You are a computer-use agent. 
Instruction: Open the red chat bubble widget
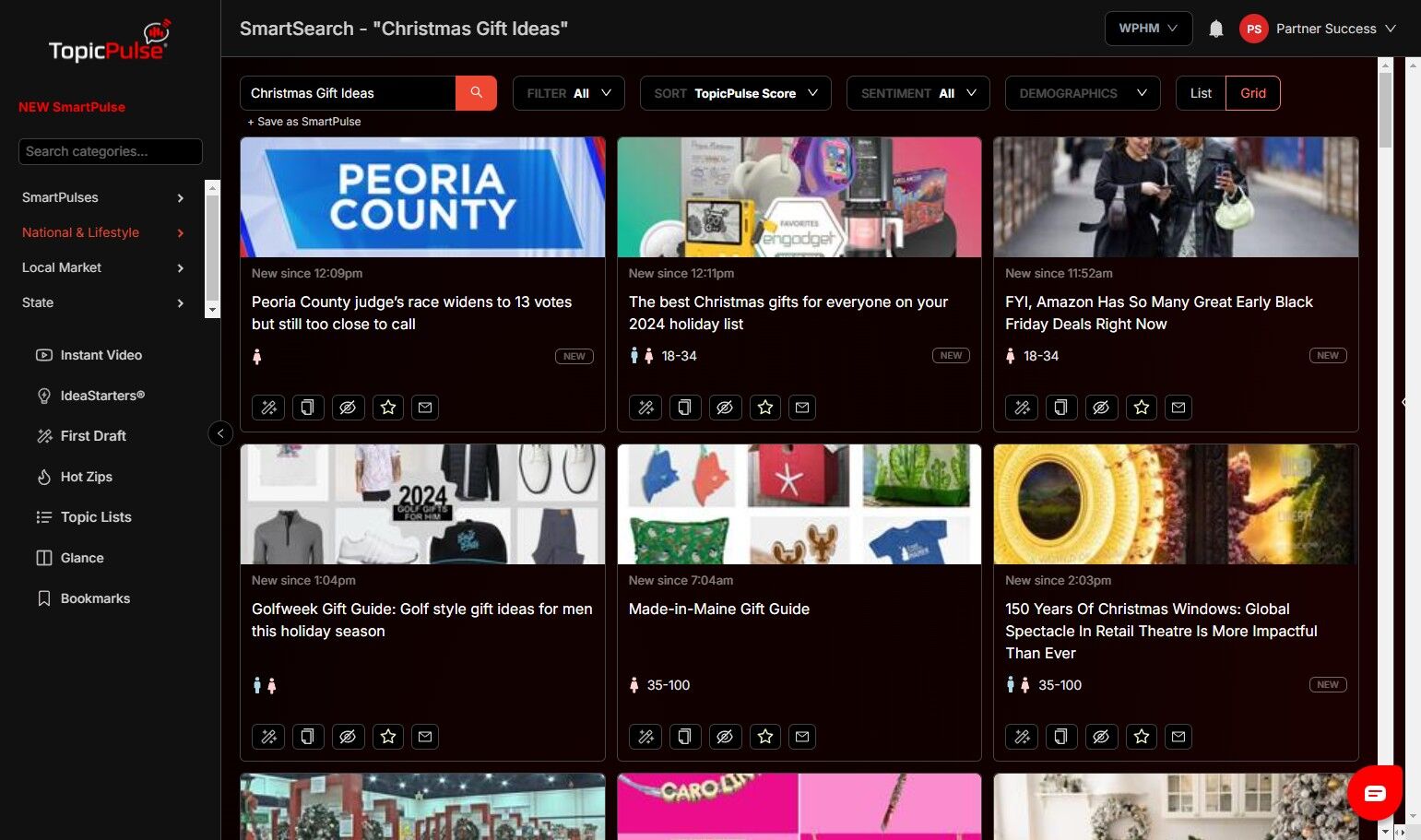coord(1374,793)
